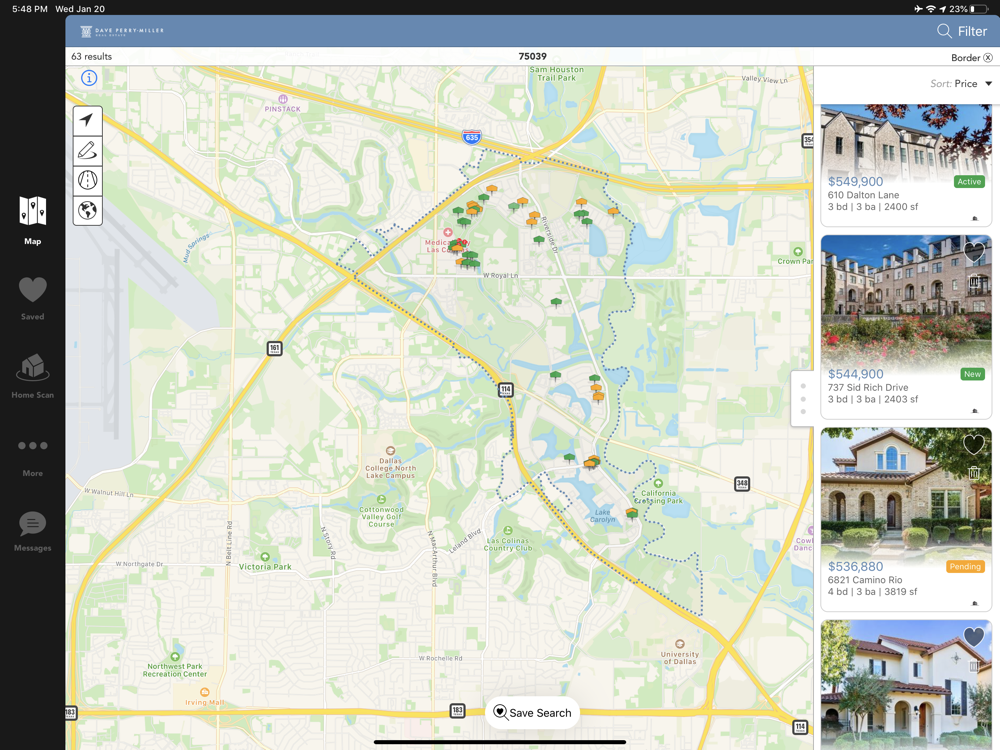Toggle the road boundary map tool
The height and width of the screenshot is (750, 1000).
click(x=87, y=180)
